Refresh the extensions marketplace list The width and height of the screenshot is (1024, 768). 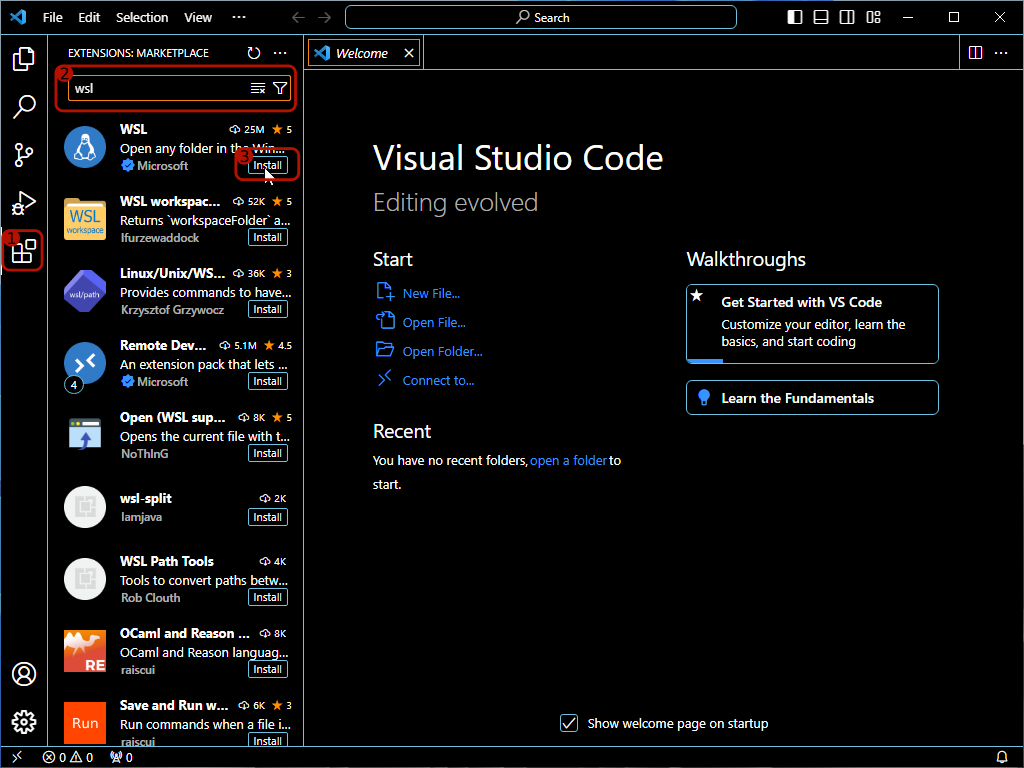click(x=254, y=53)
